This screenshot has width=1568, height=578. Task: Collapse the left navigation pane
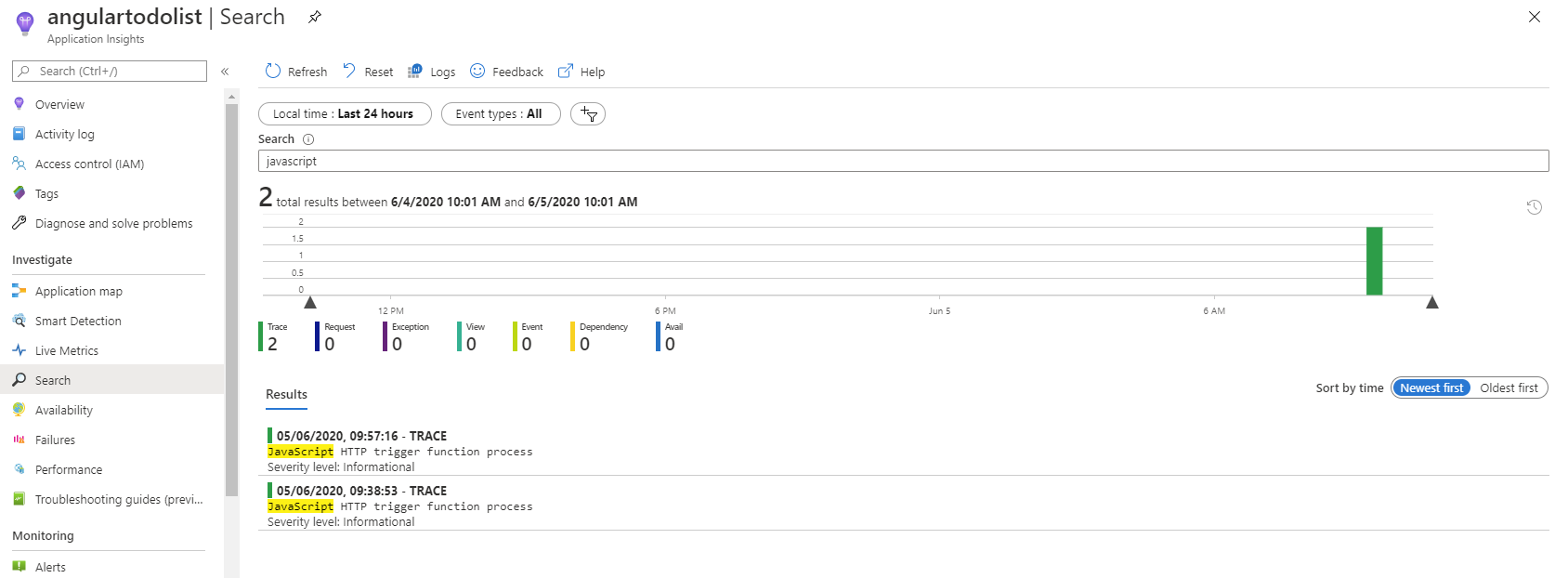224,71
